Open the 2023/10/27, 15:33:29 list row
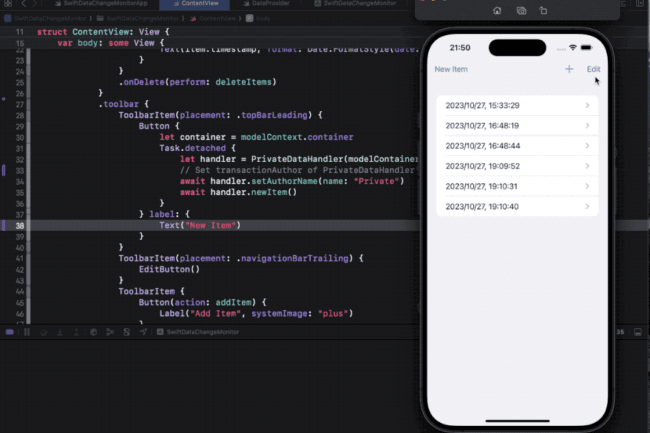Image resolution: width=650 pixels, height=433 pixels. pyautogui.click(x=517, y=105)
